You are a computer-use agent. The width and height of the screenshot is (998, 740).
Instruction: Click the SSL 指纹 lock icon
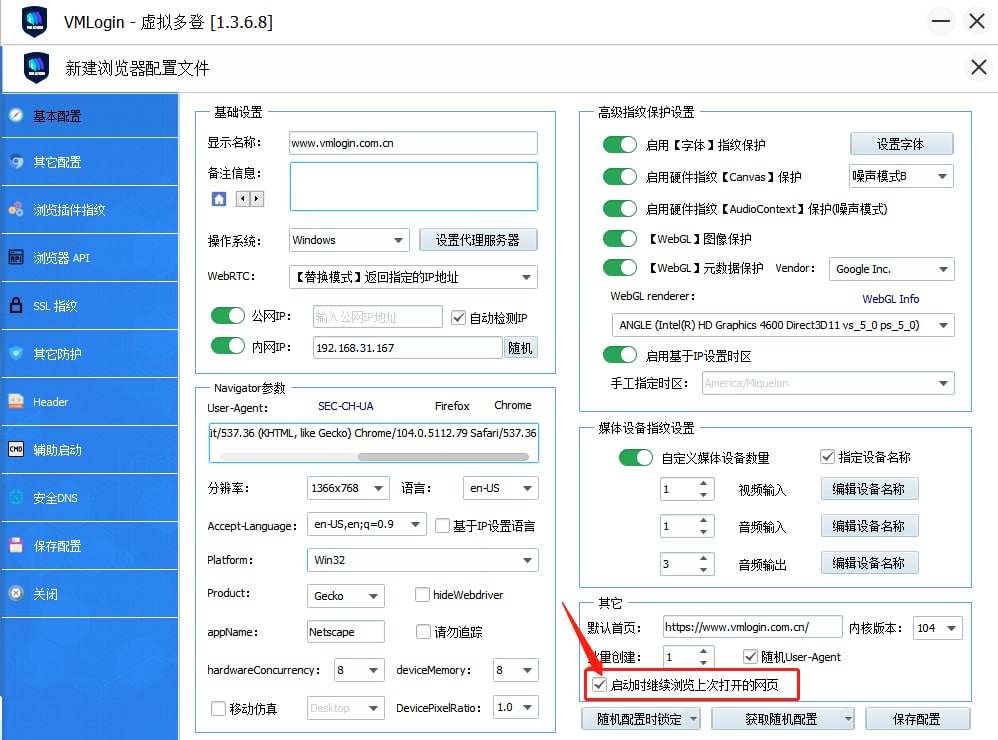pyautogui.click(x=16, y=306)
